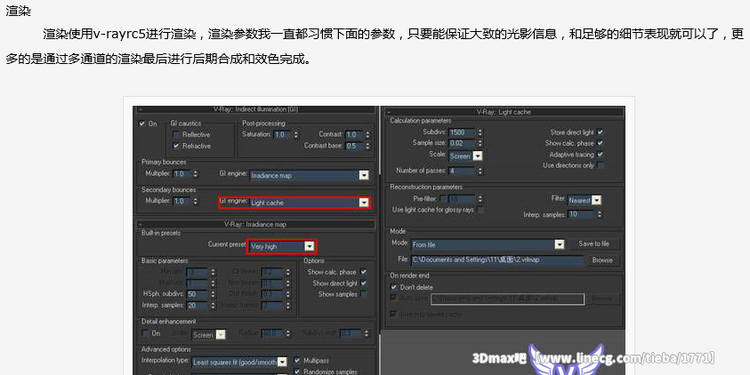This screenshot has width=750, height=375.
Task: Enable Use directions only checkbox
Action: pyautogui.click(x=600, y=165)
